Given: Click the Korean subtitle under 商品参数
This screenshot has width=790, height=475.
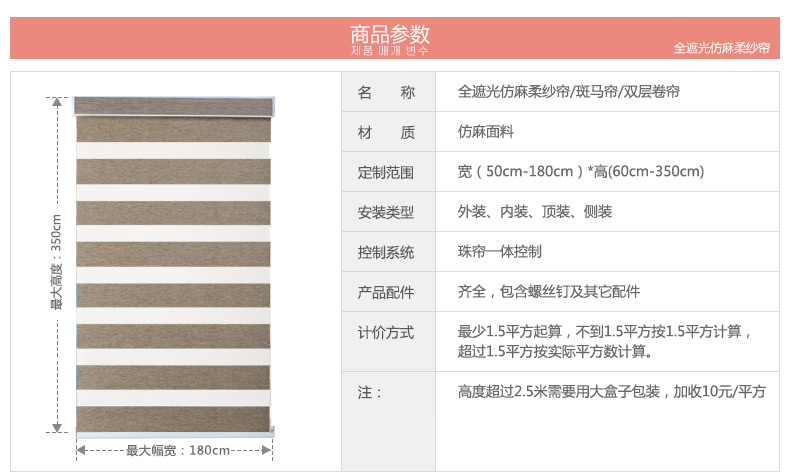Looking at the screenshot, I should click(x=390, y=50).
